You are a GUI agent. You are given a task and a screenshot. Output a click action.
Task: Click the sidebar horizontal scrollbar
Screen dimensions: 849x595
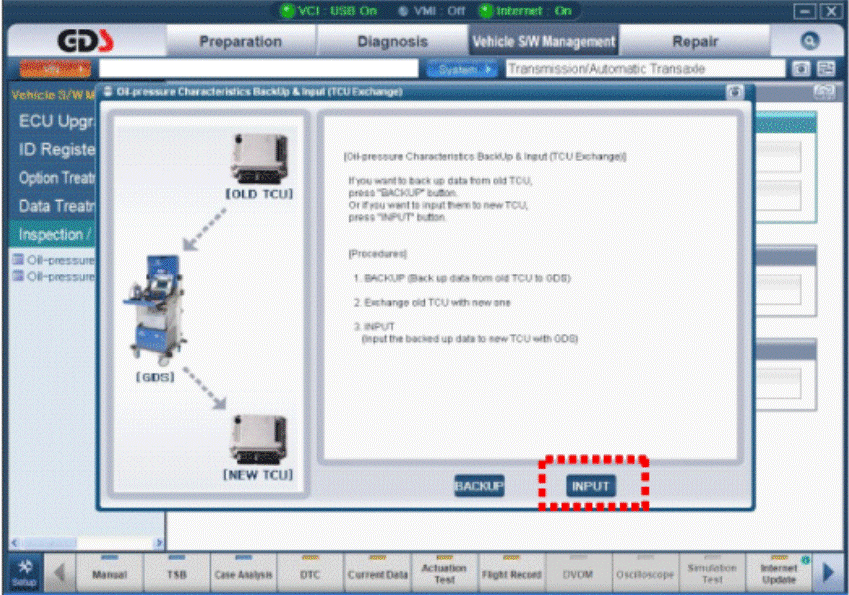(87, 542)
